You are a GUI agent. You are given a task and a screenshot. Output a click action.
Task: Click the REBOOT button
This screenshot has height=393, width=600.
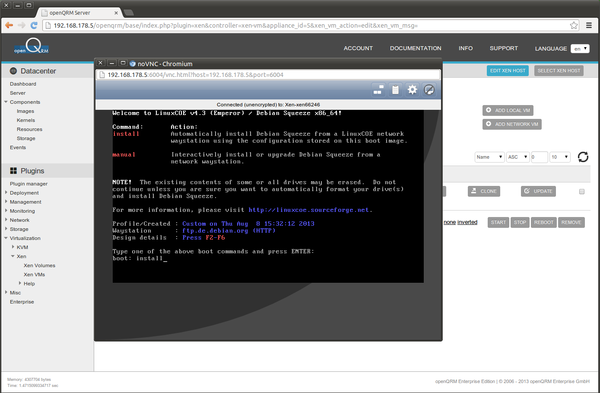pyautogui.click(x=543, y=222)
